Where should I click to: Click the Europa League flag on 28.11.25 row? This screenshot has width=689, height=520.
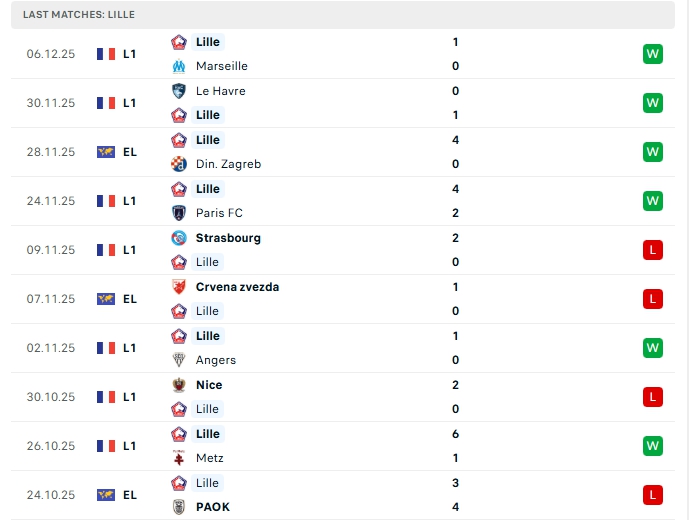pyautogui.click(x=106, y=152)
